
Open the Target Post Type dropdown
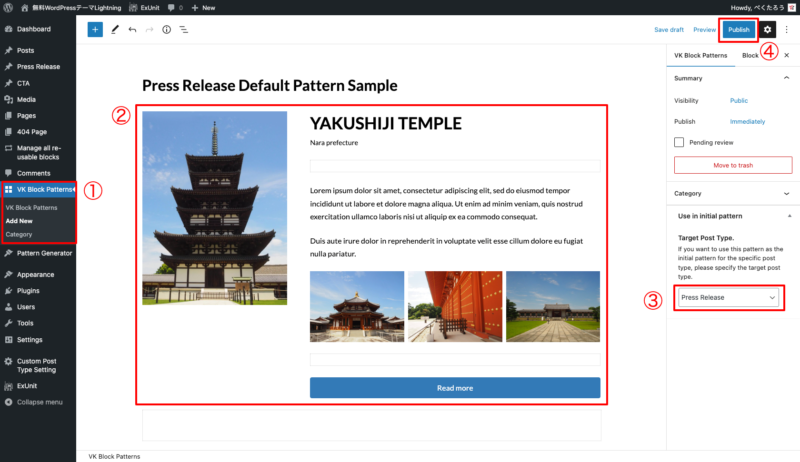pyautogui.click(x=728, y=297)
